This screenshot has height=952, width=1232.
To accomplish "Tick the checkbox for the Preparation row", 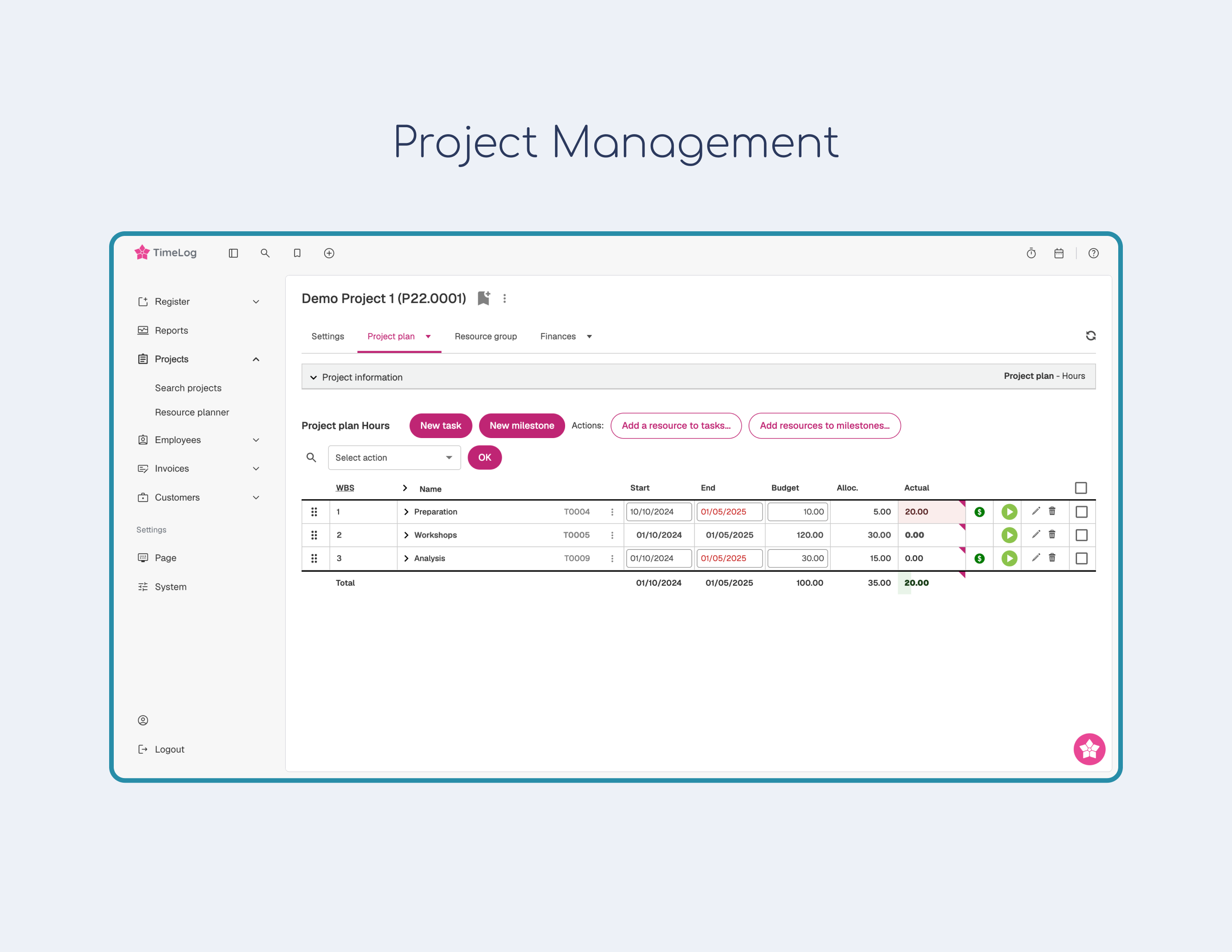I will [x=1081, y=512].
